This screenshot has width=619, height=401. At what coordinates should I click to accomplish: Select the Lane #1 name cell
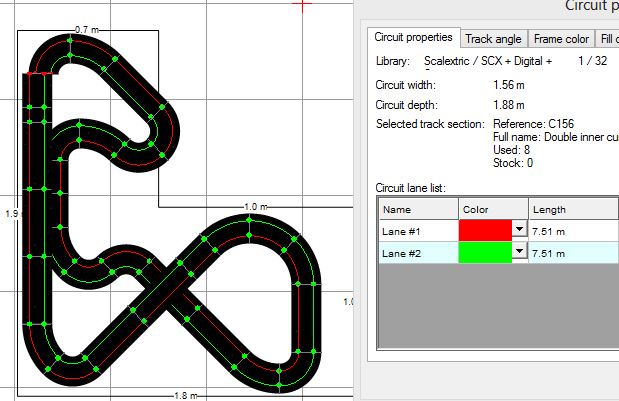[417, 229]
